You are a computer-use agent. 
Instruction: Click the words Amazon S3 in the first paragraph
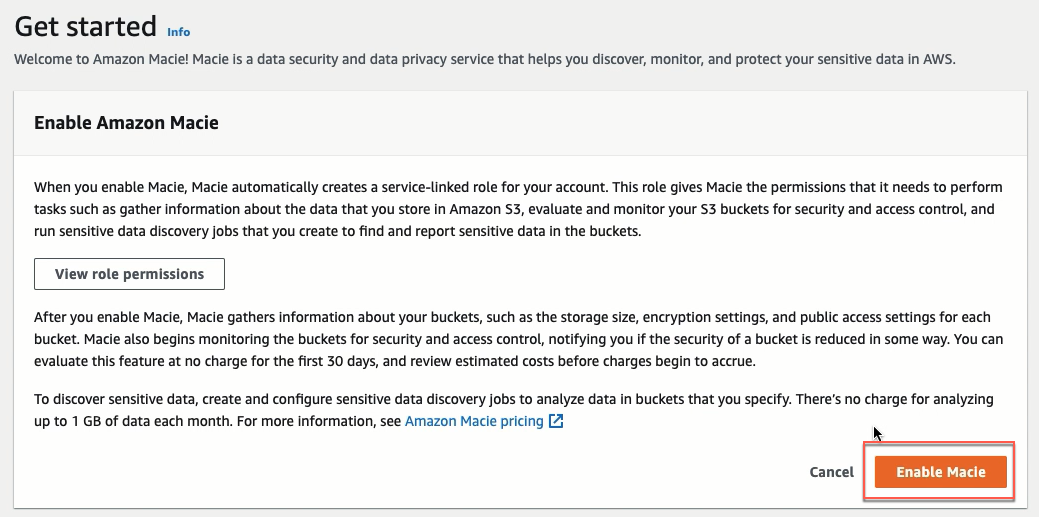pyautogui.click(x=482, y=209)
